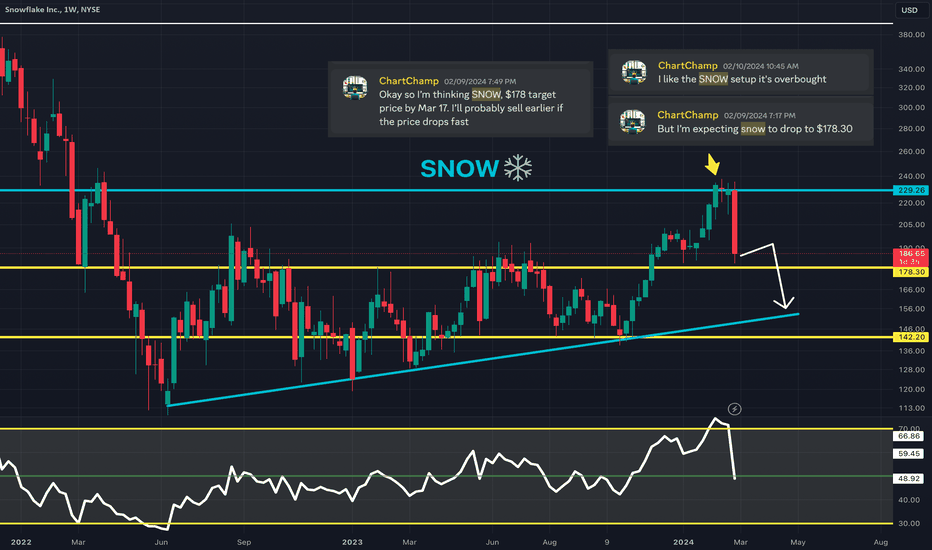Click the 66.86 RSI value label
Viewport: 932px width, 550px height.
point(909,436)
